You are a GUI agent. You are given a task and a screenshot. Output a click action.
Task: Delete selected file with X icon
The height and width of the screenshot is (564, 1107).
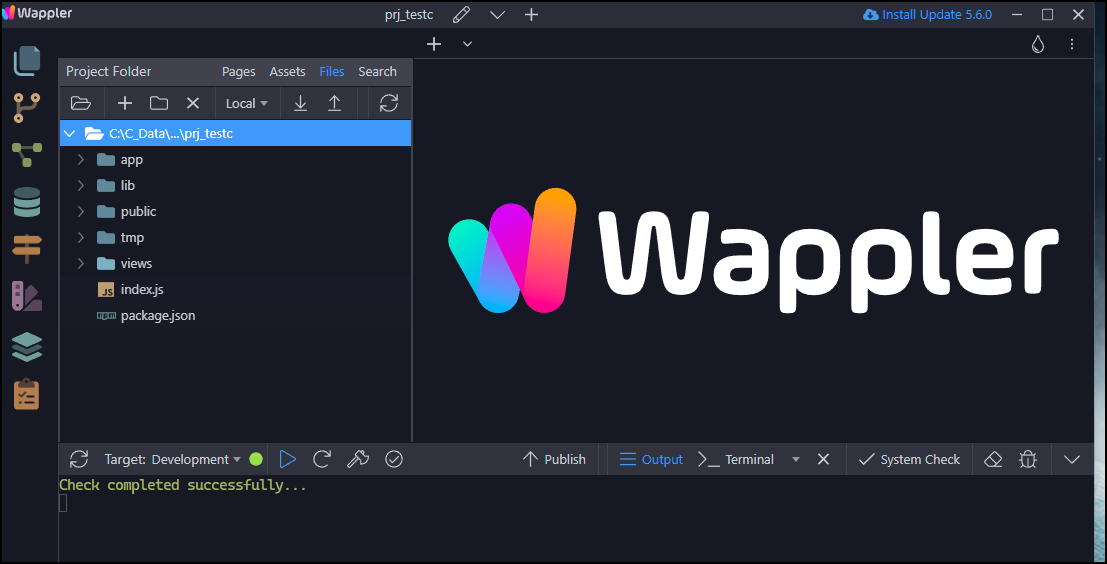click(x=193, y=103)
